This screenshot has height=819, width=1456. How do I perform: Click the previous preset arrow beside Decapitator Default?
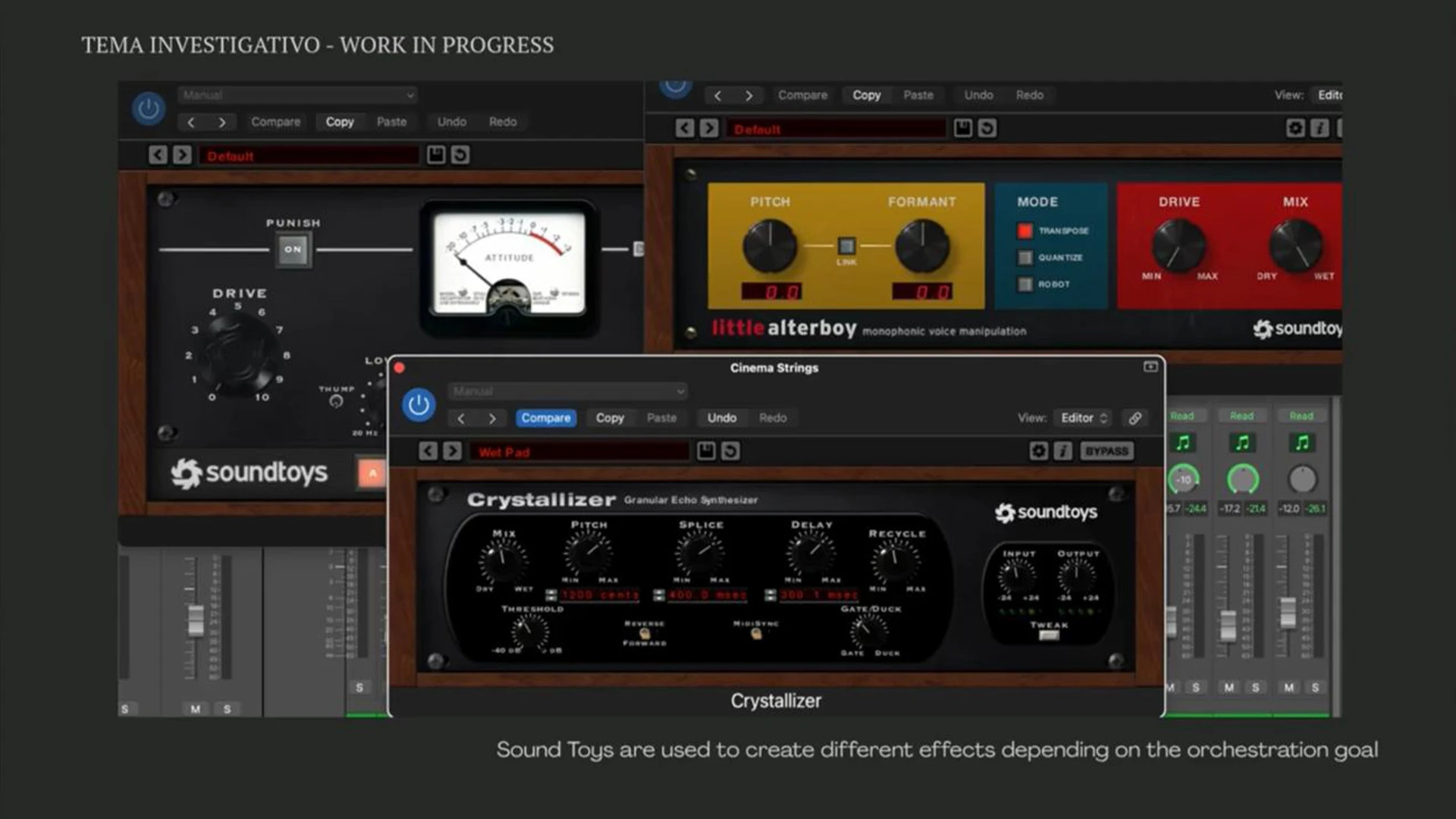point(158,155)
